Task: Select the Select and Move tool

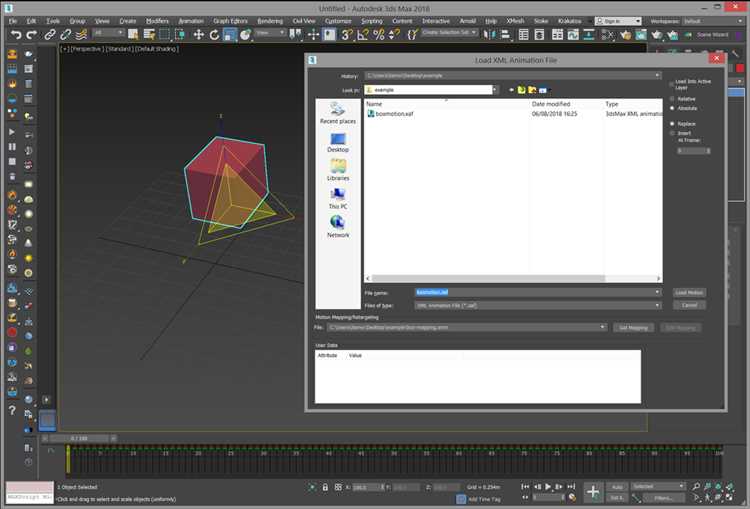Action: pyautogui.click(x=199, y=34)
